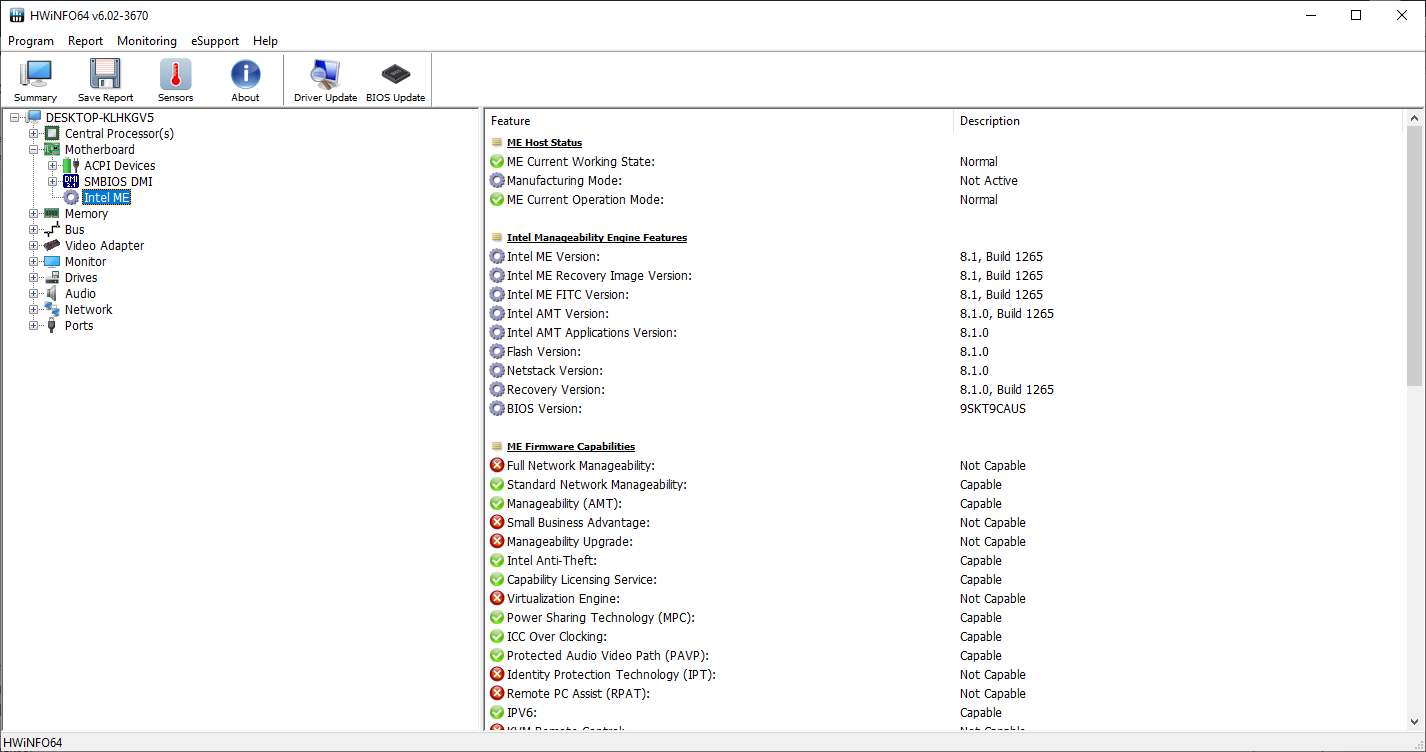Click the Audio speaker icon
The height and width of the screenshot is (752, 1426).
pos(52,294)
